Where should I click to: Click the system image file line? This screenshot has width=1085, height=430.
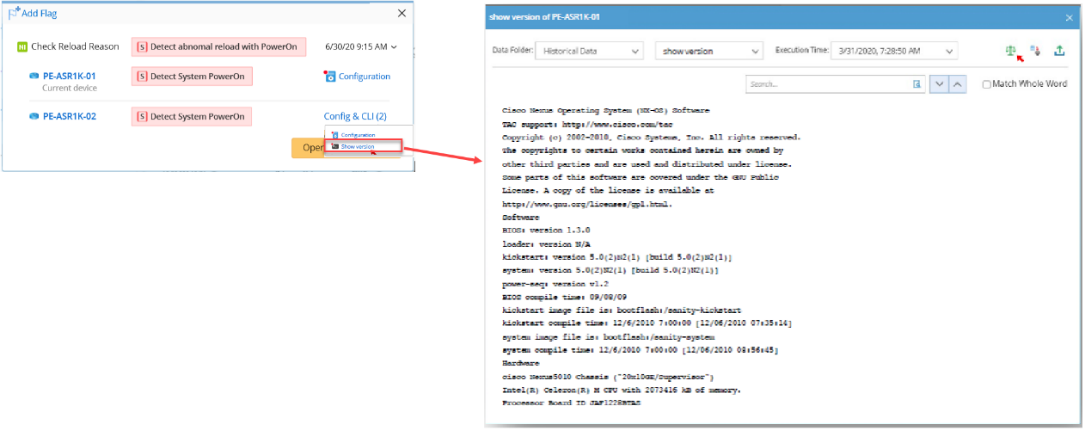coord(608,337)
